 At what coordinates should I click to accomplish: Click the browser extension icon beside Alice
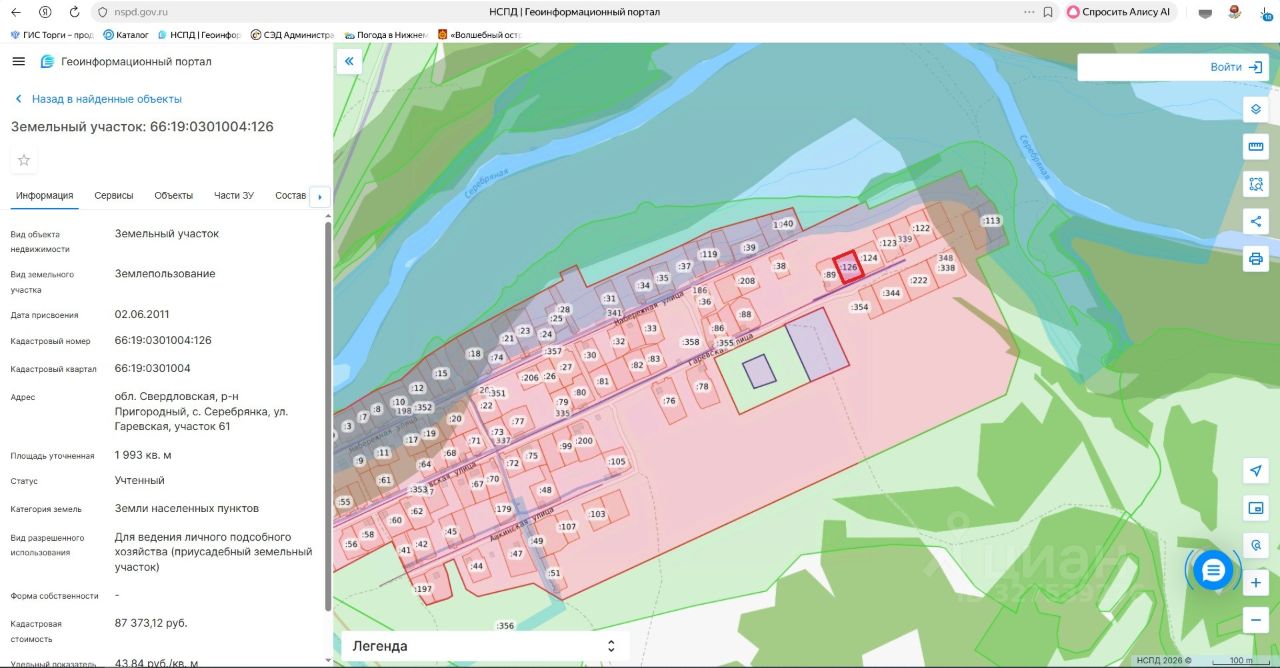tap(1206, 13)
